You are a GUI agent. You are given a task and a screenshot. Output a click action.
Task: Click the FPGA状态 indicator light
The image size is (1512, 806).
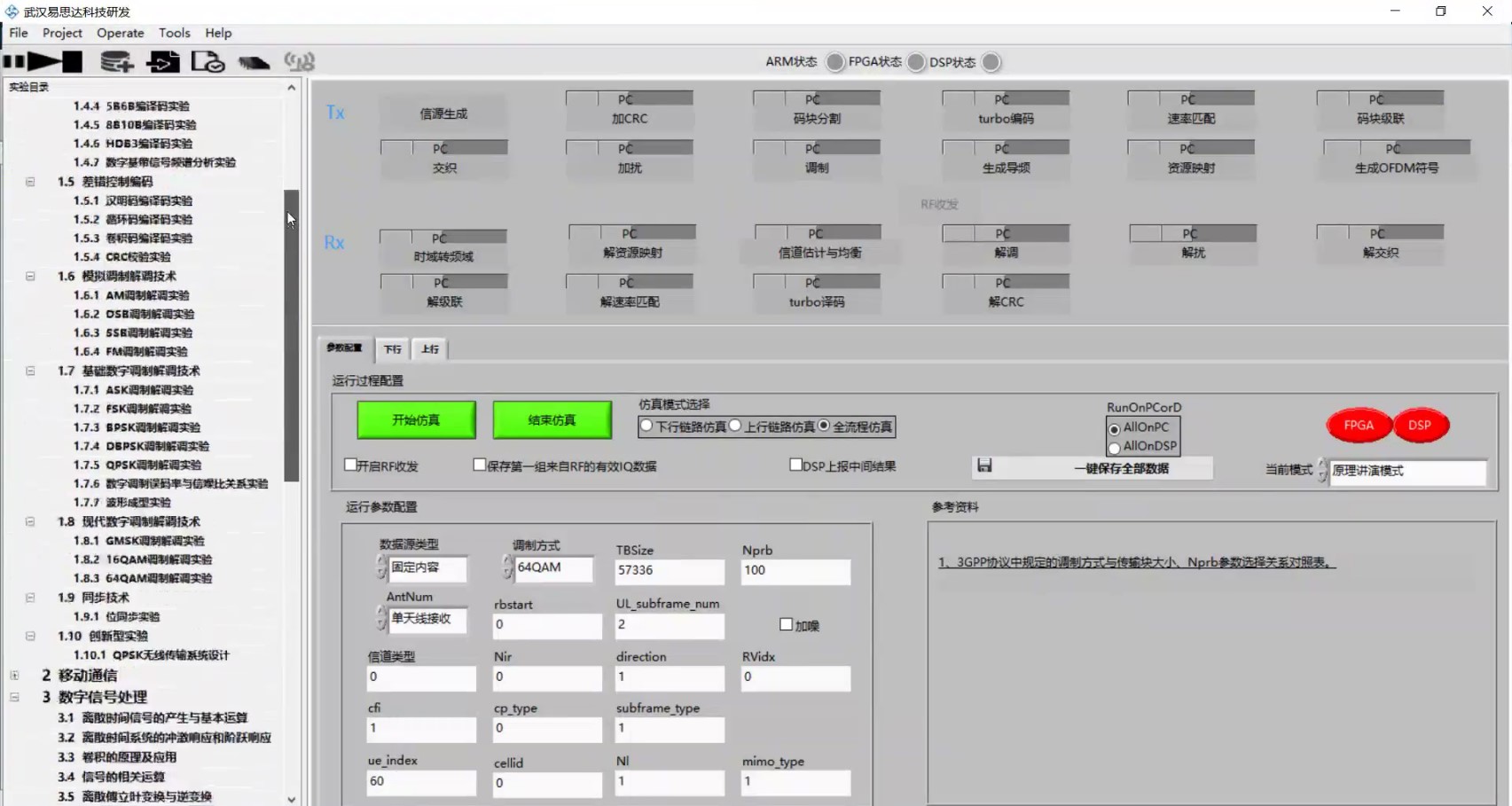click(x=916, y=62)
